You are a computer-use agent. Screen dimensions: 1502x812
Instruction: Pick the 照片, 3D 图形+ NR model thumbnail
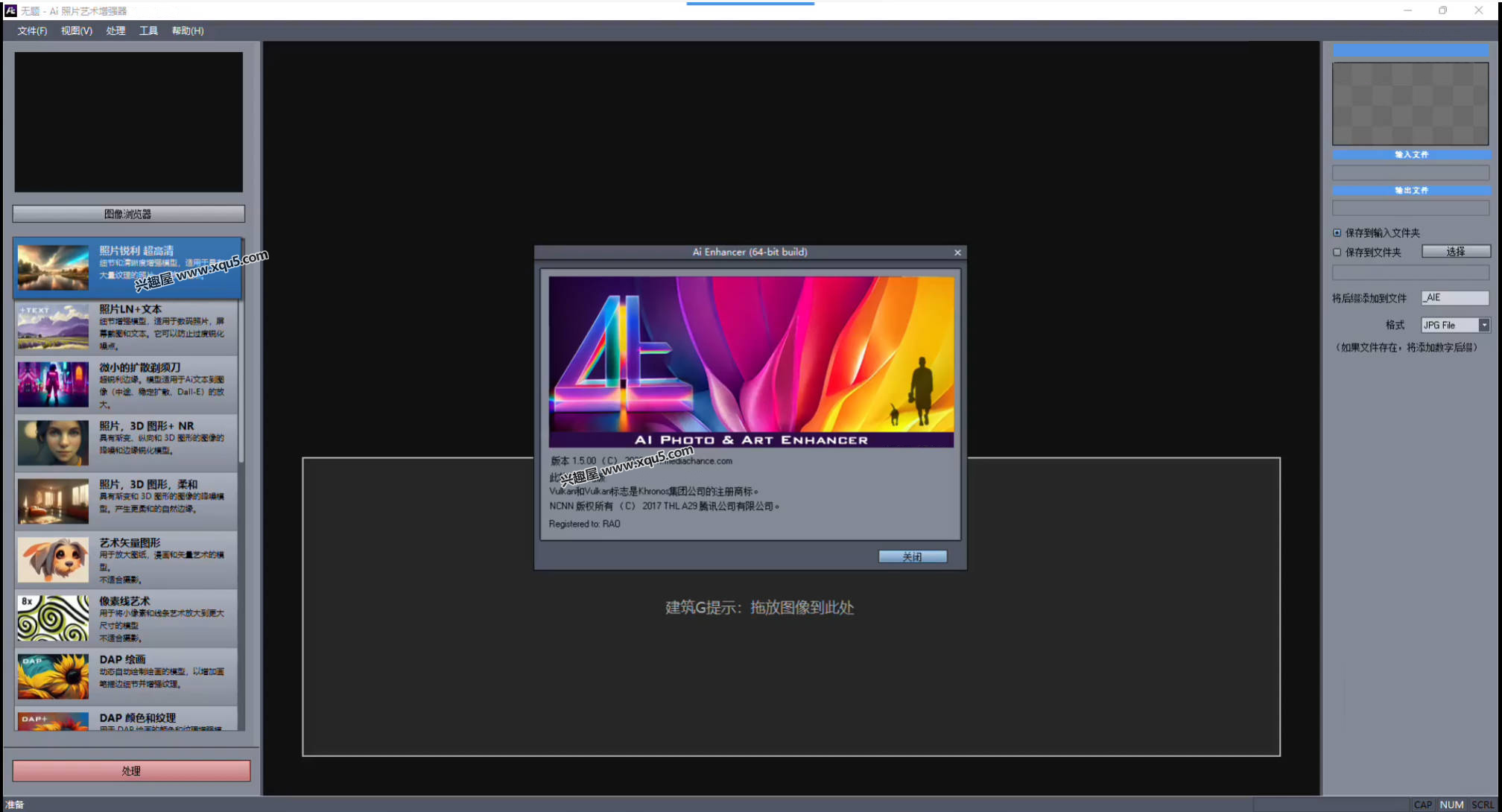click(x=53, y=443)
